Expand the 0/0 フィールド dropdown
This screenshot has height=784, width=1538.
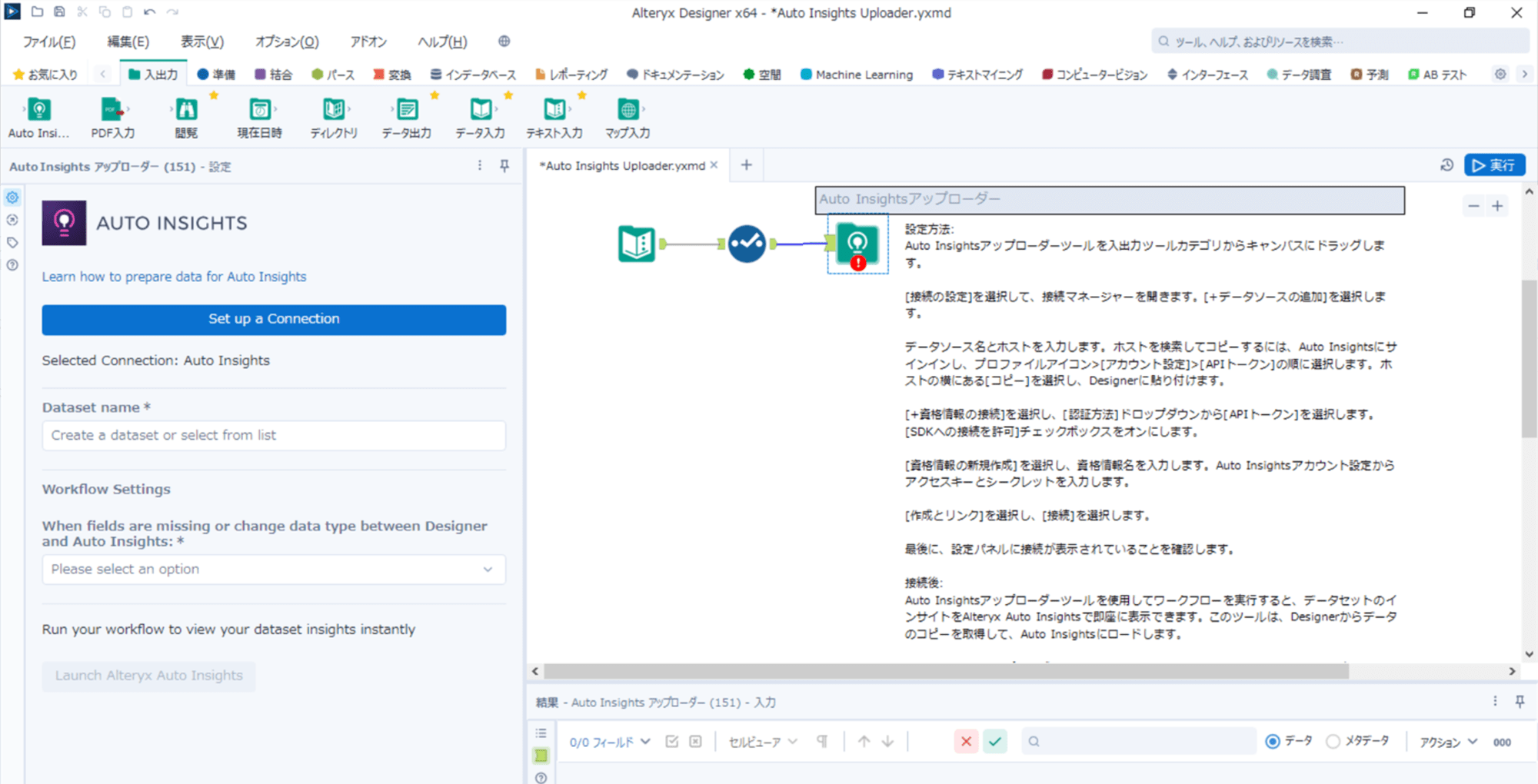(x=610, y=742)
